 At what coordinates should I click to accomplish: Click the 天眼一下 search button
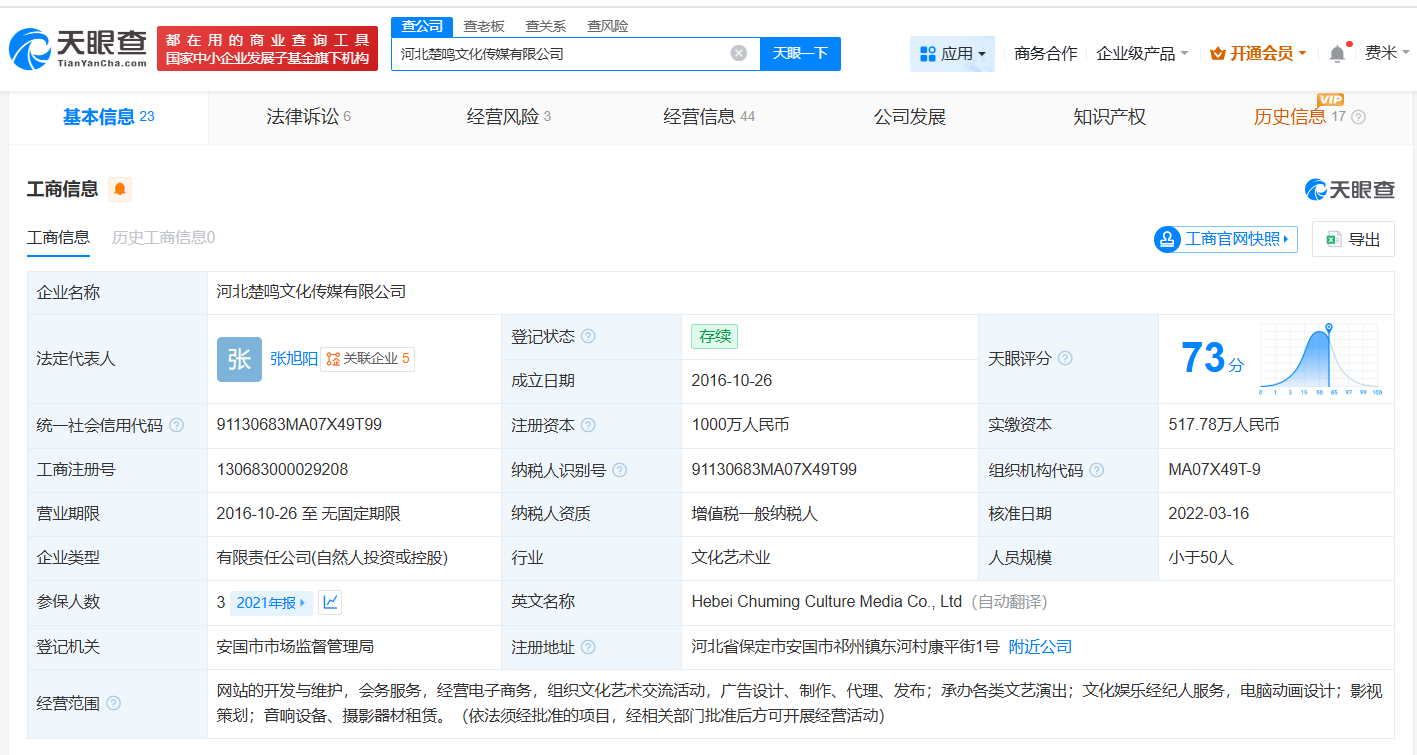(x=799, y=53)
